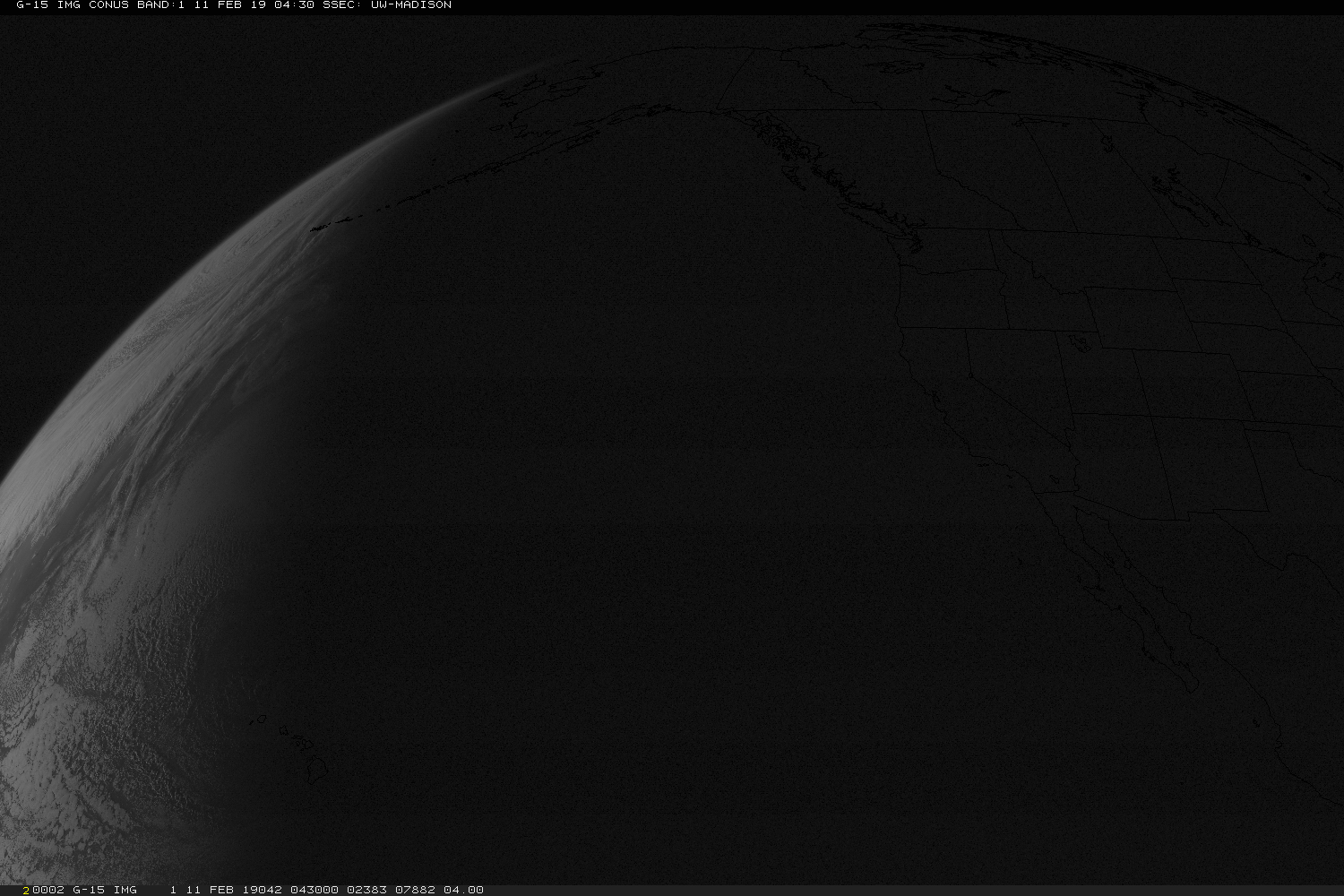Click the Kauai island outline in Hawaii
This screenshot has height=896, width=1344.
261,719
